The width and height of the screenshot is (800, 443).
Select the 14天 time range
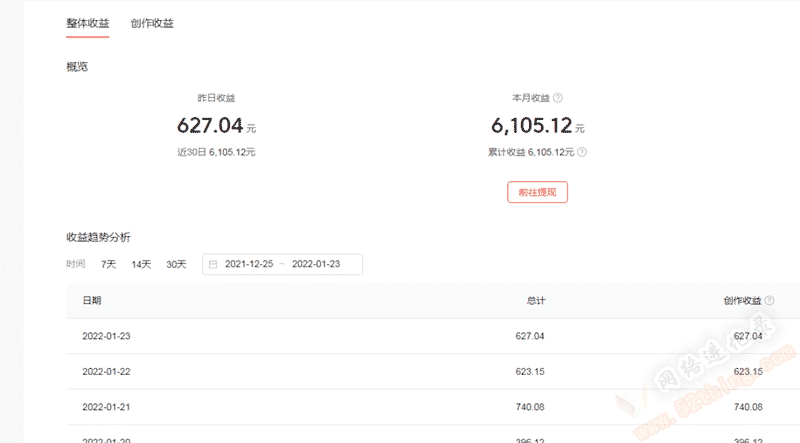click(x=141, y=264)
